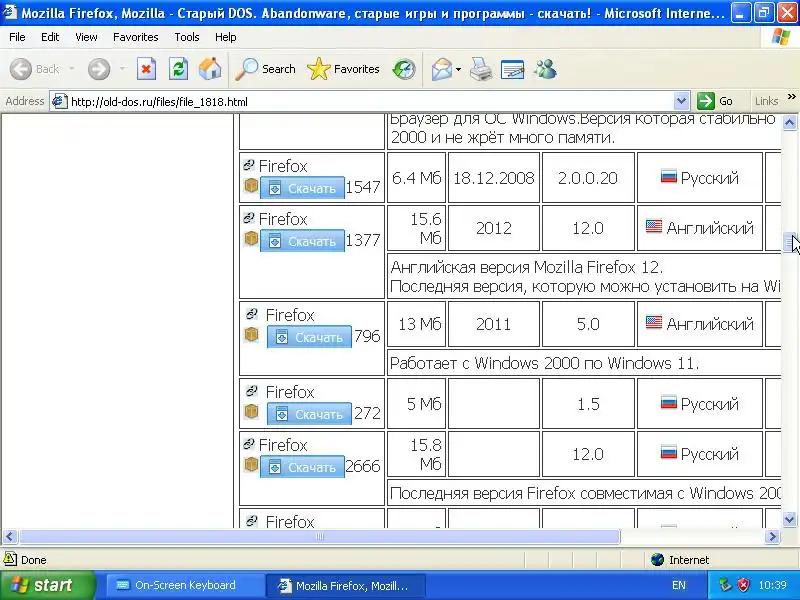This screenshot has height=600, width=800.
Task: Click the package box icon in 1547 row
Action: (251, 185)
